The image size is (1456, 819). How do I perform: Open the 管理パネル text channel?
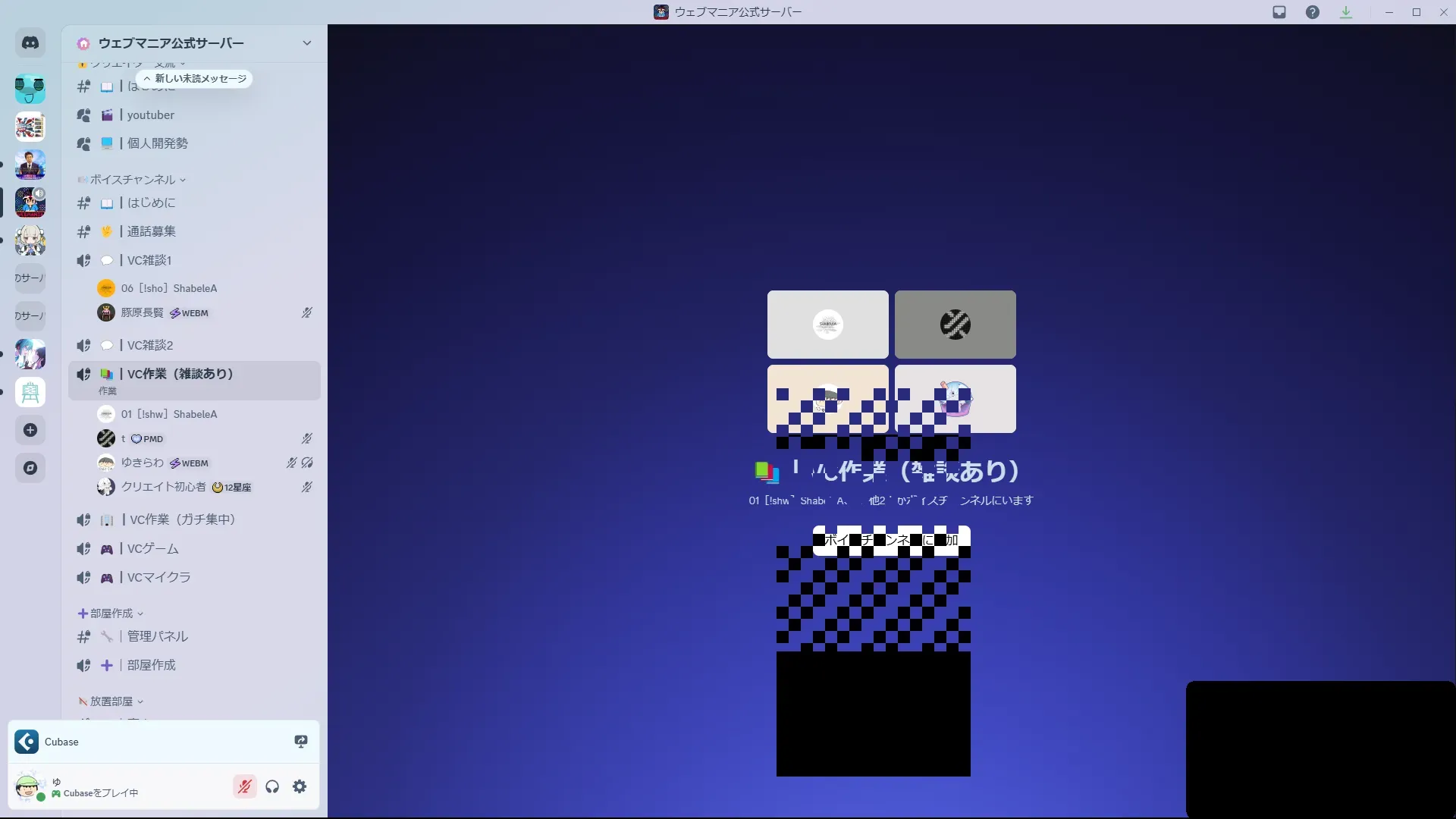[x=157, y=636]
